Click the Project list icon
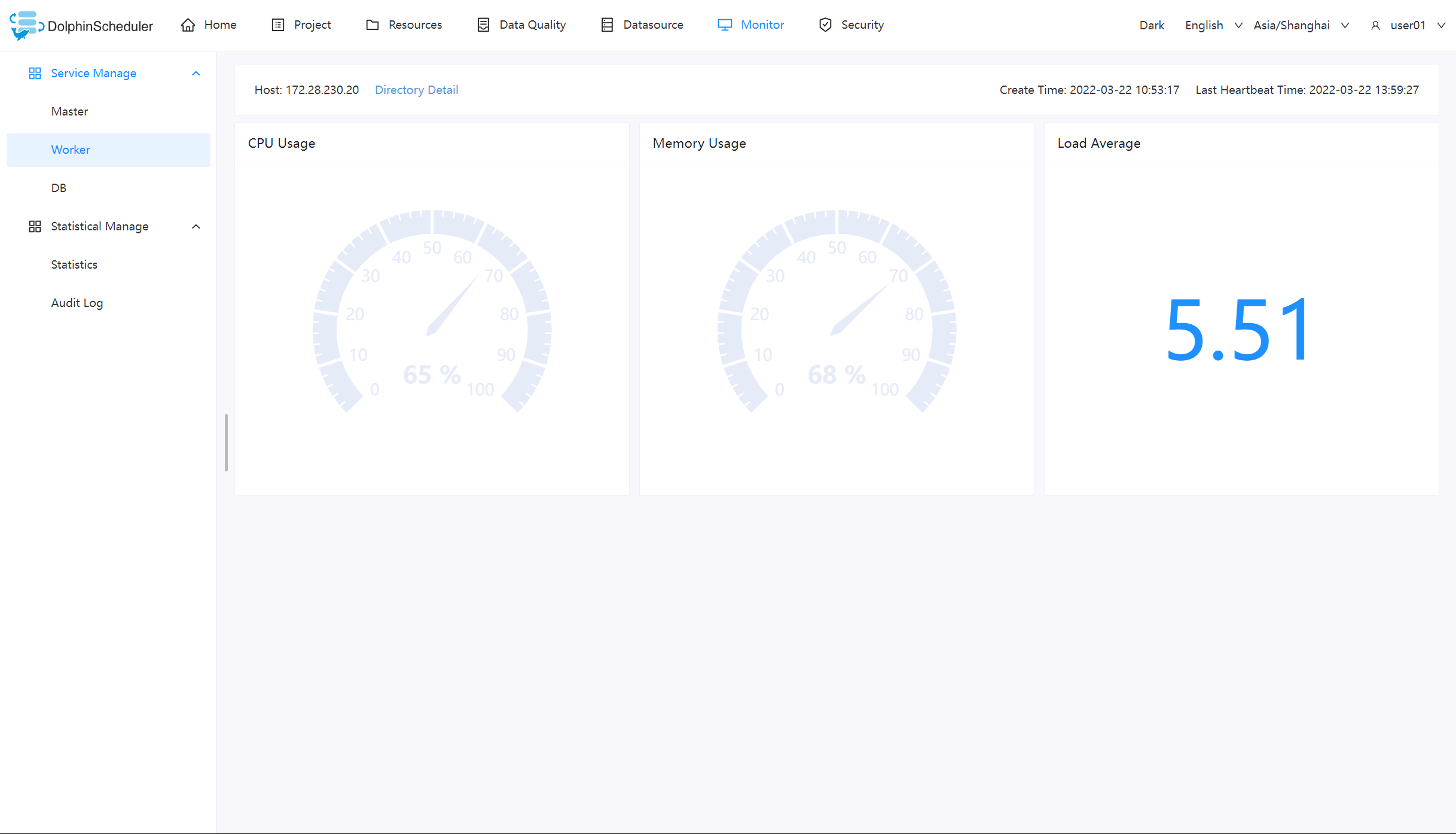 (278, 25)
